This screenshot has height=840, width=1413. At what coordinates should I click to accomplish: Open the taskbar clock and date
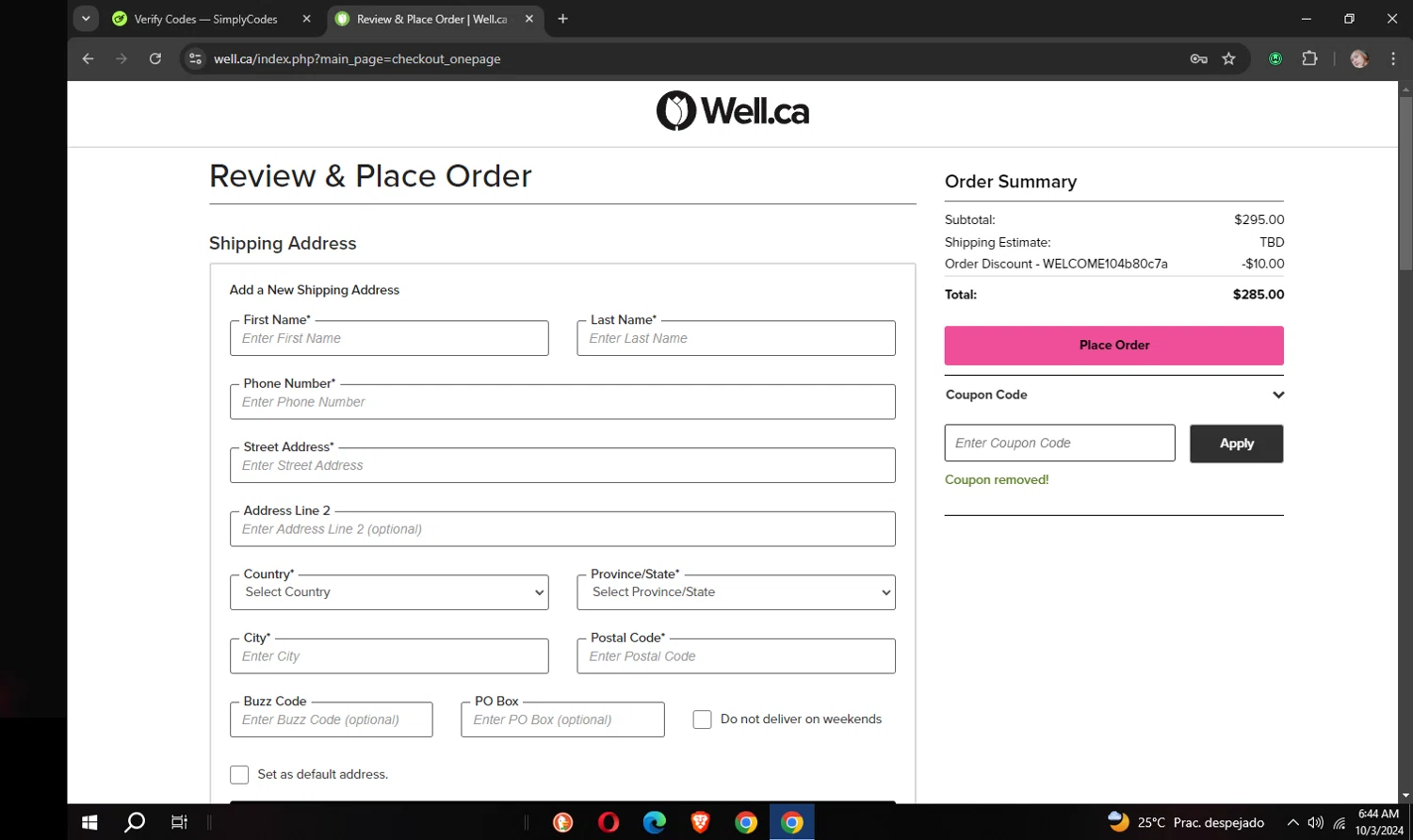1378,822
